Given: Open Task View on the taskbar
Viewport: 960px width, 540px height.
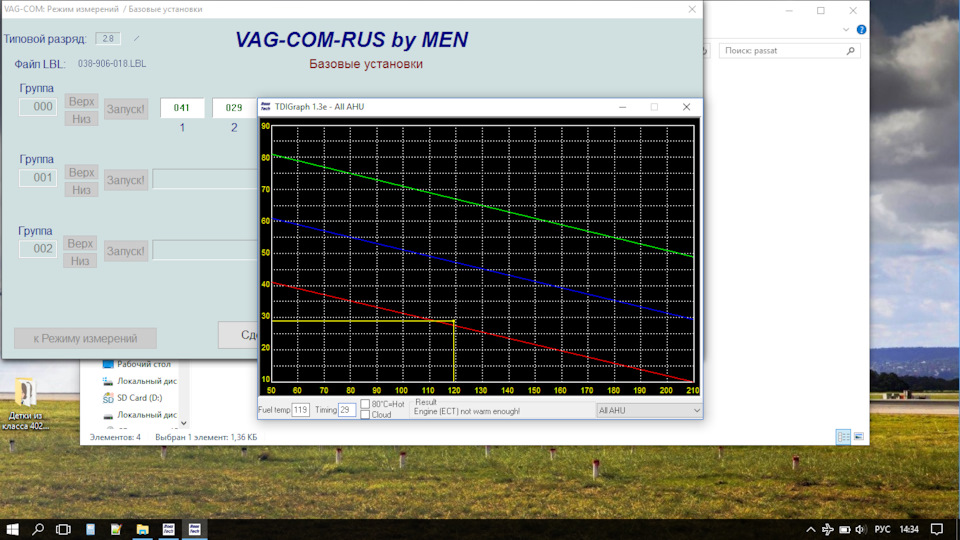Looking at the screenshot, I should [x=63, y=529].
